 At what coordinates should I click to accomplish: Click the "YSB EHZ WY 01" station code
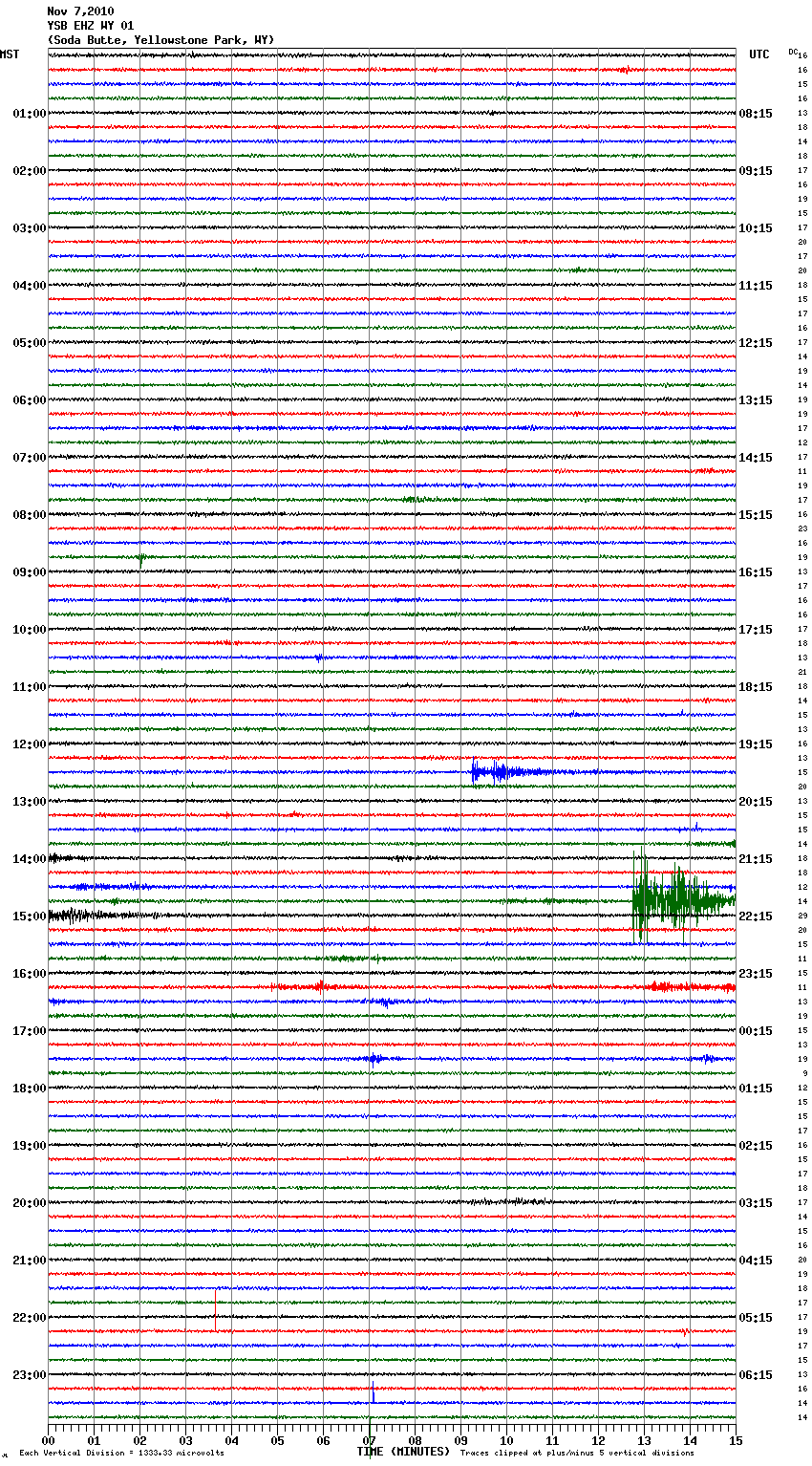point(91,26)
